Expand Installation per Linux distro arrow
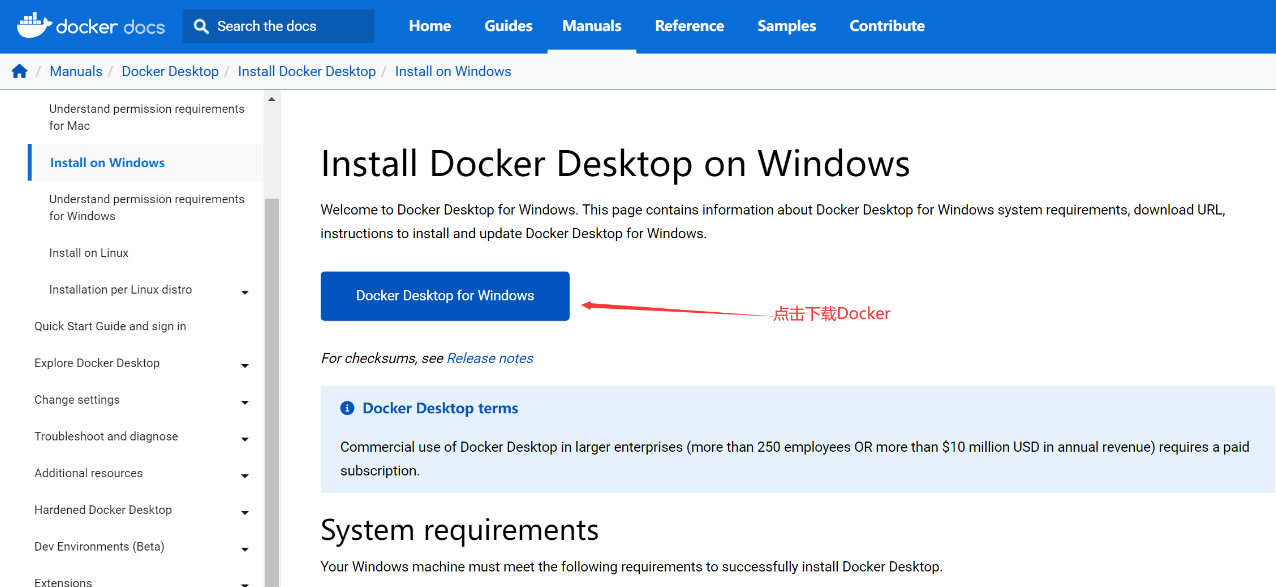This screenshot has width=1276, height=587. [245, 293]
